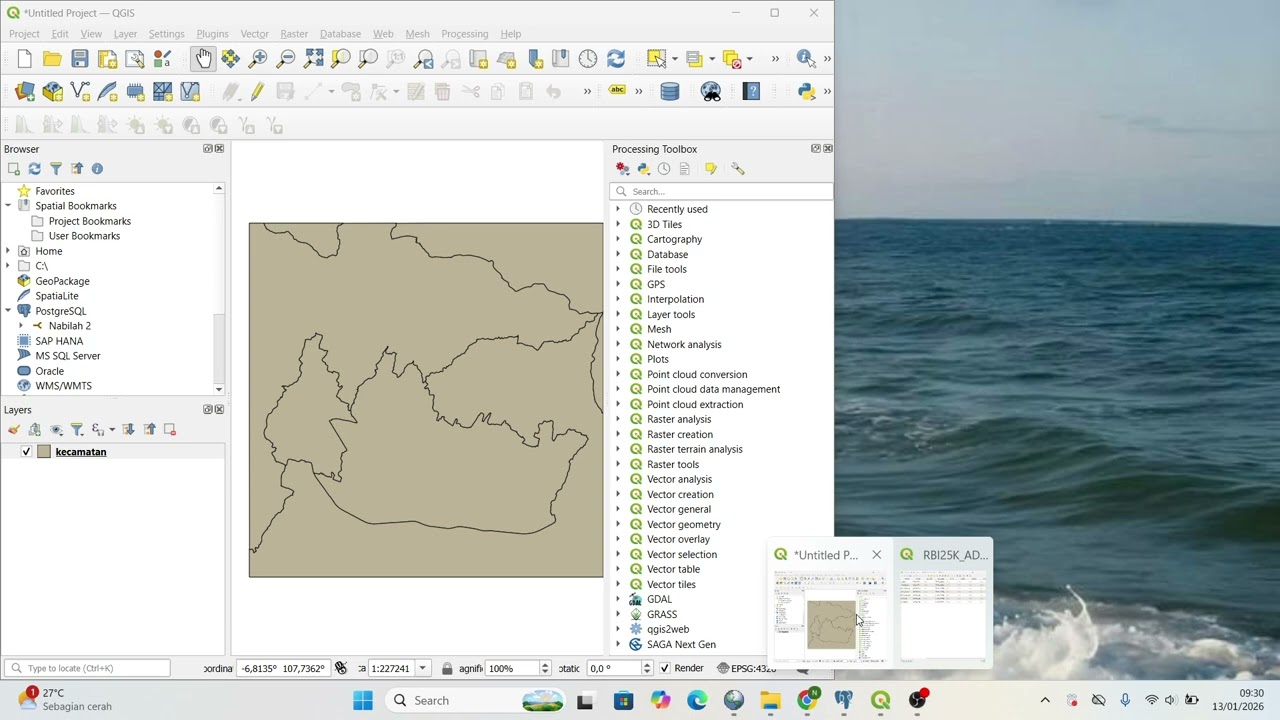Activate the Zoom Out magnifier tool
Screen dimensions: 1280x720
click(285, 59)
